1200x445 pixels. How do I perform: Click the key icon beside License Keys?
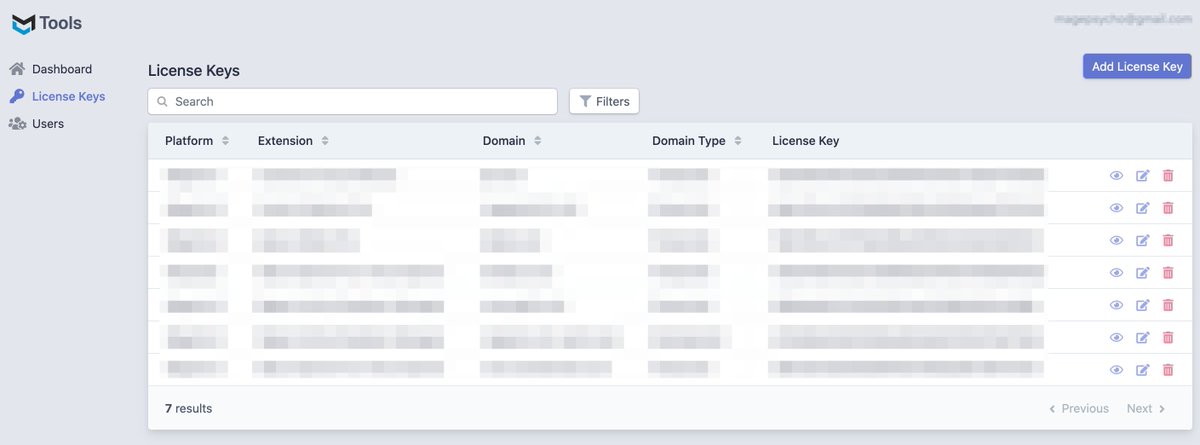(17, 97)
